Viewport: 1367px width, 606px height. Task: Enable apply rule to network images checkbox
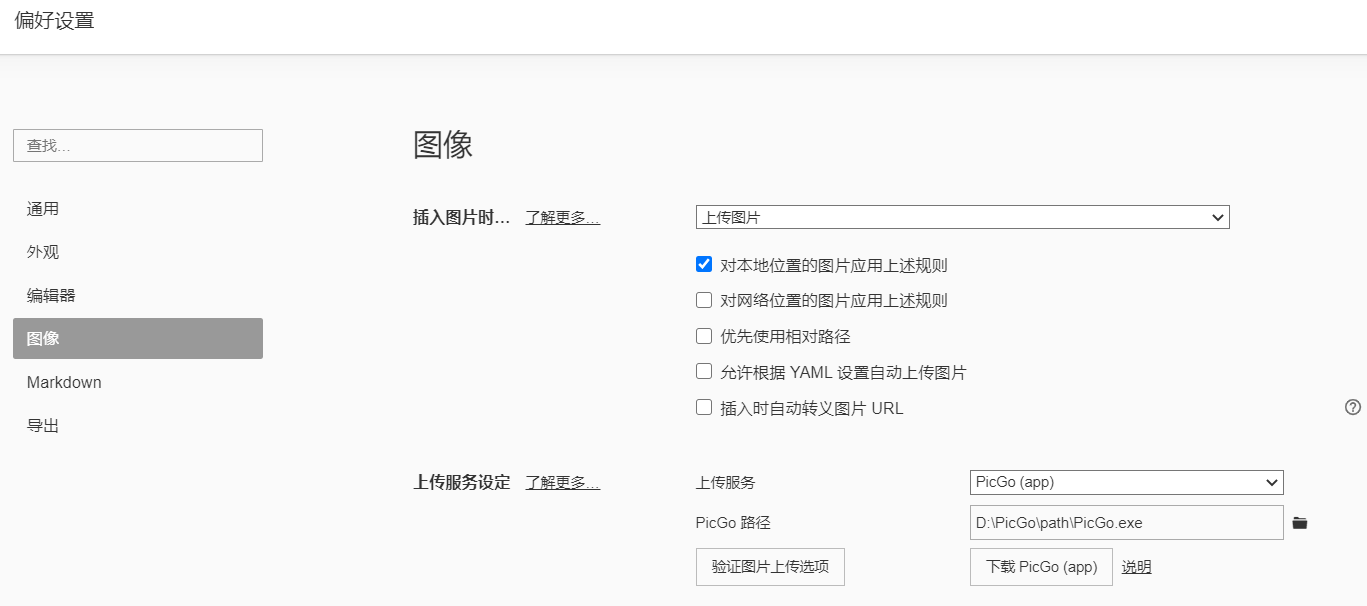(704, 300)
